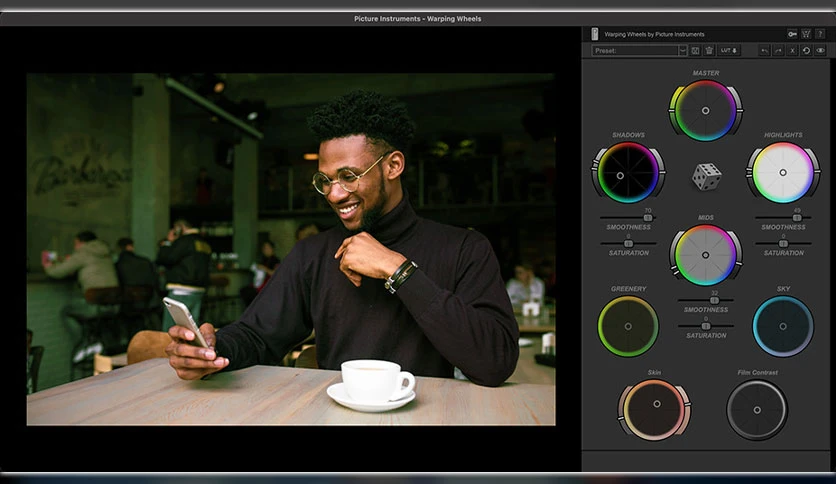836x484 pixels.
Task: Export LUT using the LUT button
Action: [x=728, y=51]
